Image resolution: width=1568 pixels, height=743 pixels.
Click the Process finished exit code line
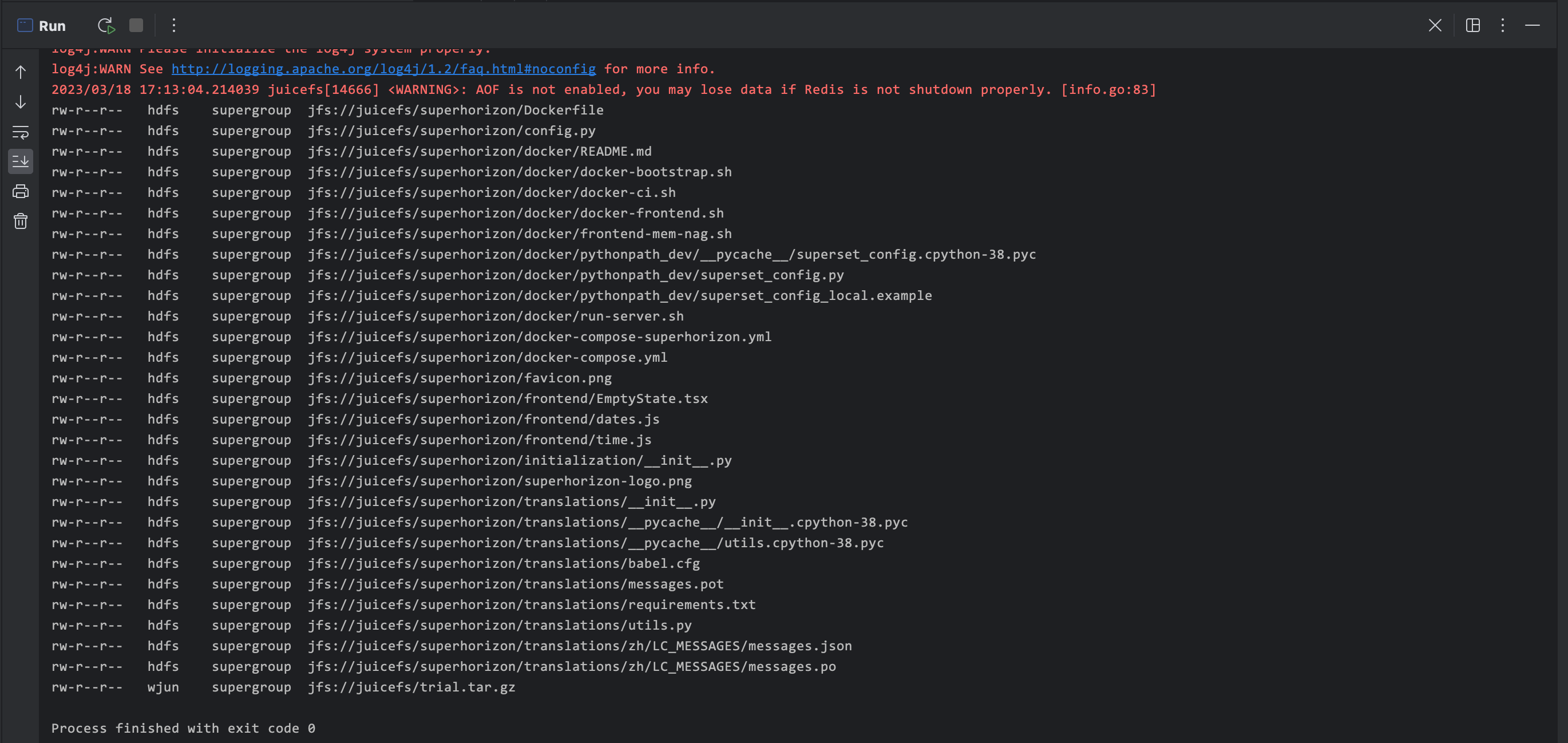coord(183,728)
